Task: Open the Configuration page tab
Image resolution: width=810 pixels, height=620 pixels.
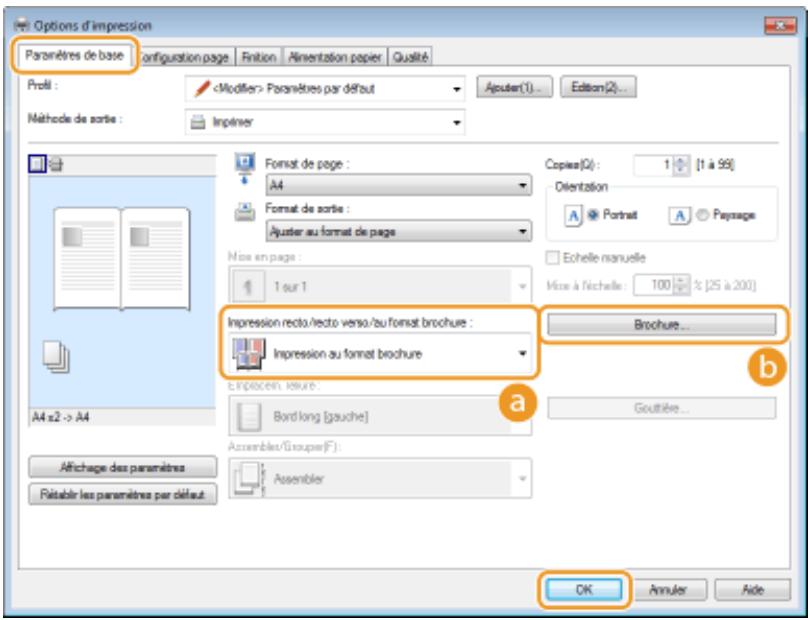Action: 184,57
